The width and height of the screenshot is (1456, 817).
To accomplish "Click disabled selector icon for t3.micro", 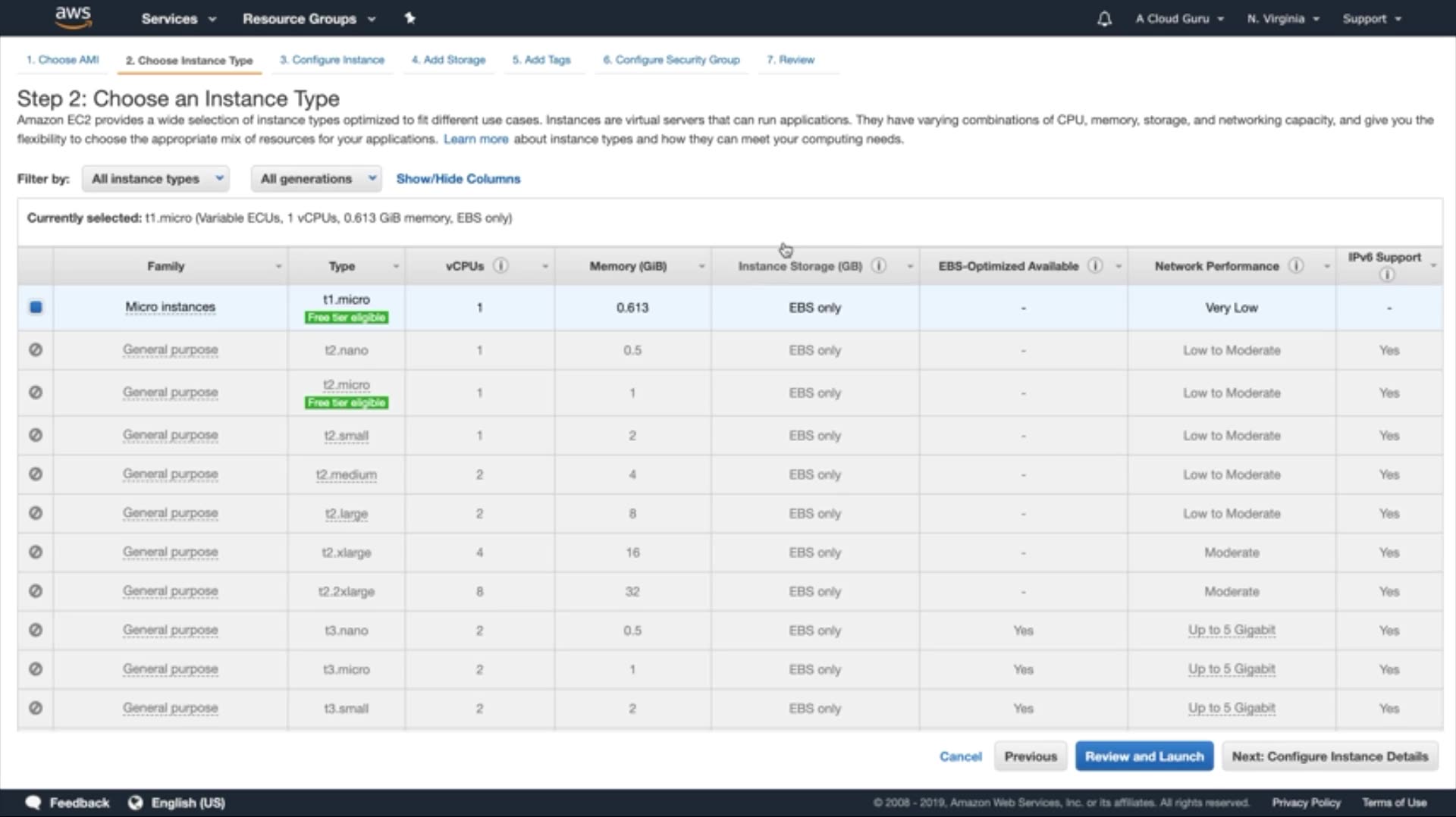I will pos(36,669).
